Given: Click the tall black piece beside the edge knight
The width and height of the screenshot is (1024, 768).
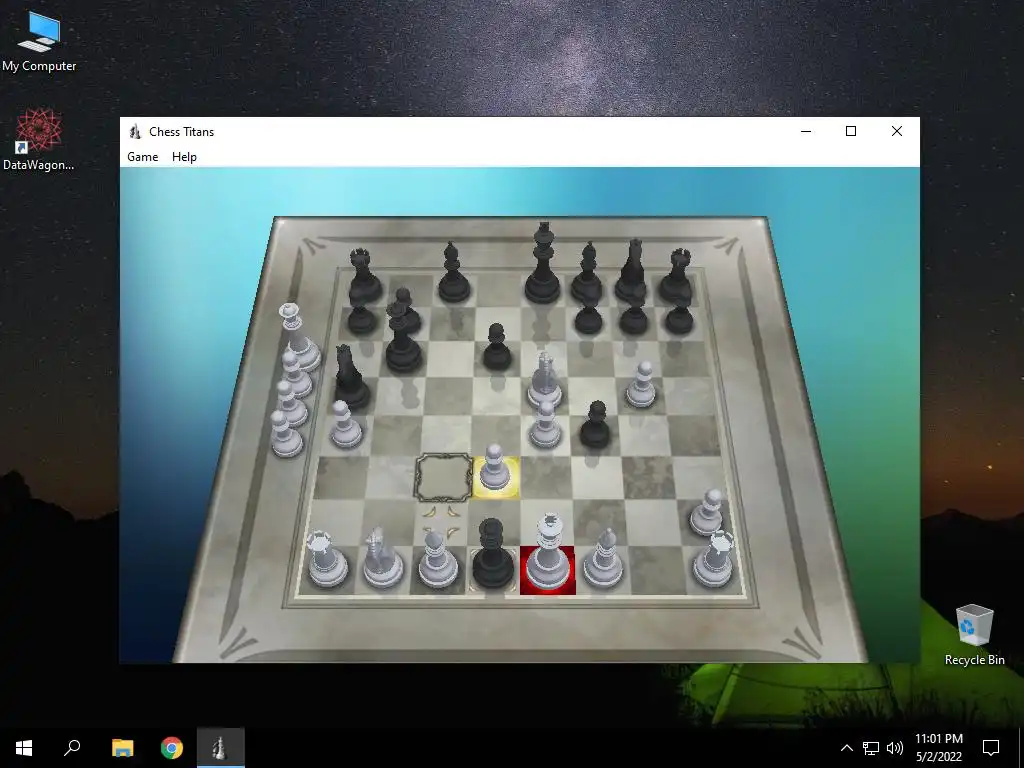Looking at the screenshot, I should 403,337.
